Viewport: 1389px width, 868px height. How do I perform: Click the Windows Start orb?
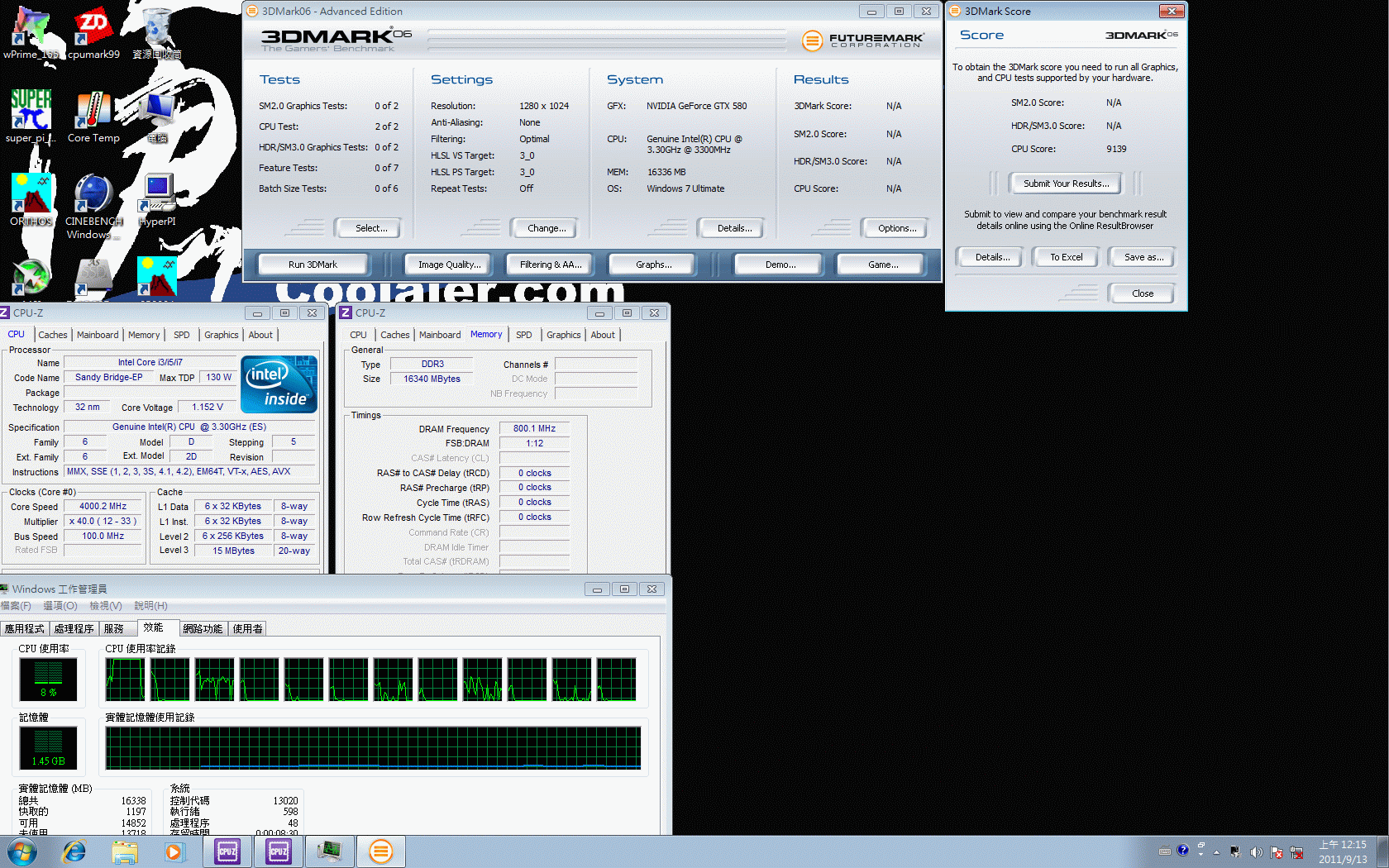(22, 851)
